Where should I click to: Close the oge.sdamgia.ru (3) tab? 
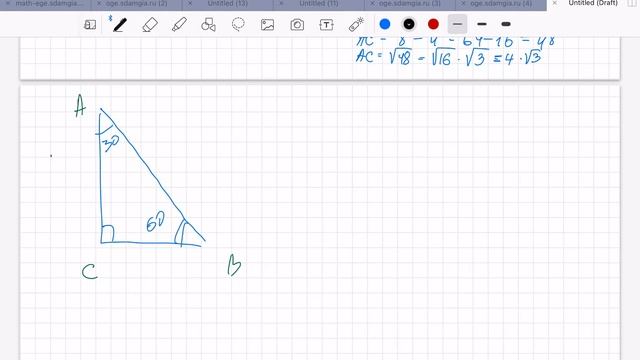(372, 3)
